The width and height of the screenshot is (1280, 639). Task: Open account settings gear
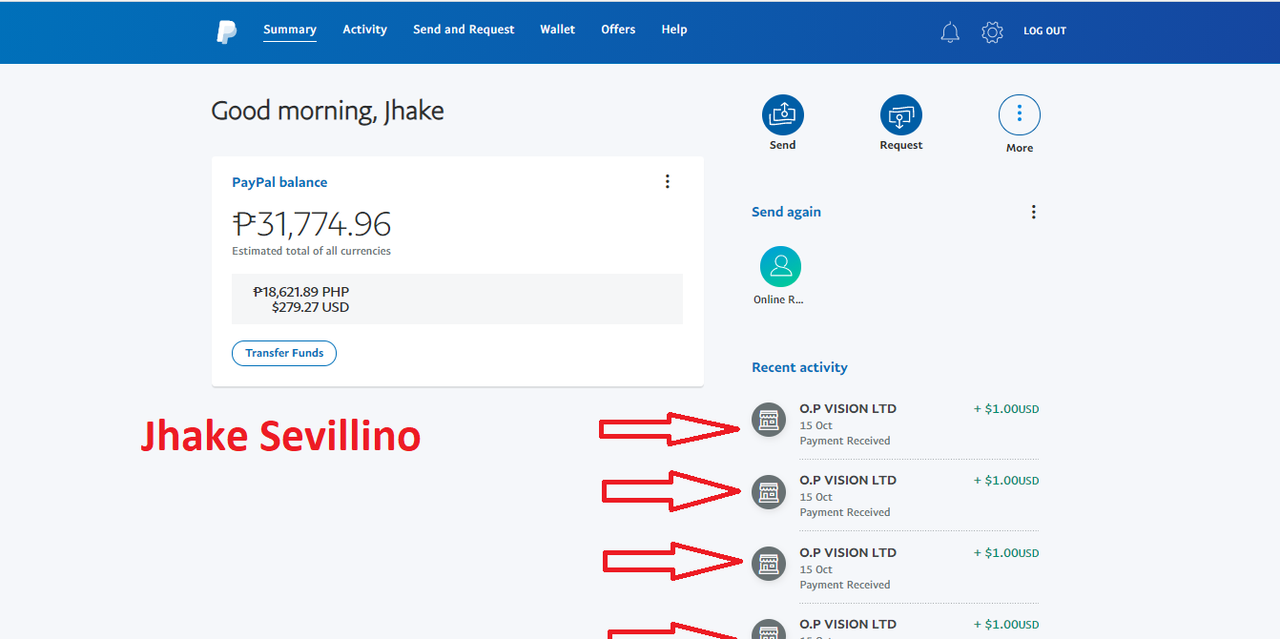tap(992, 32)
